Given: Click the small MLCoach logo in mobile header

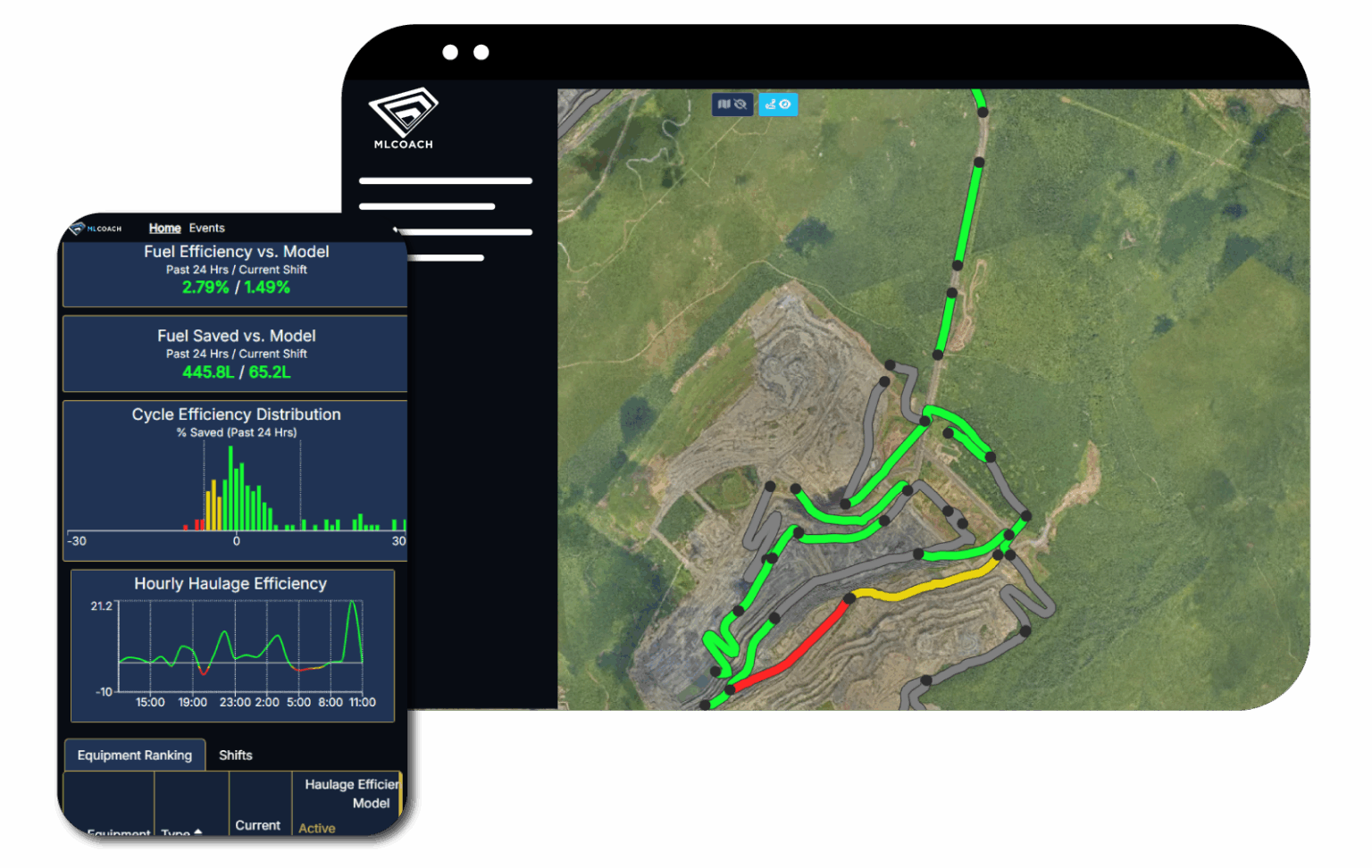Looking at the screenshot, I should (96, 229).
